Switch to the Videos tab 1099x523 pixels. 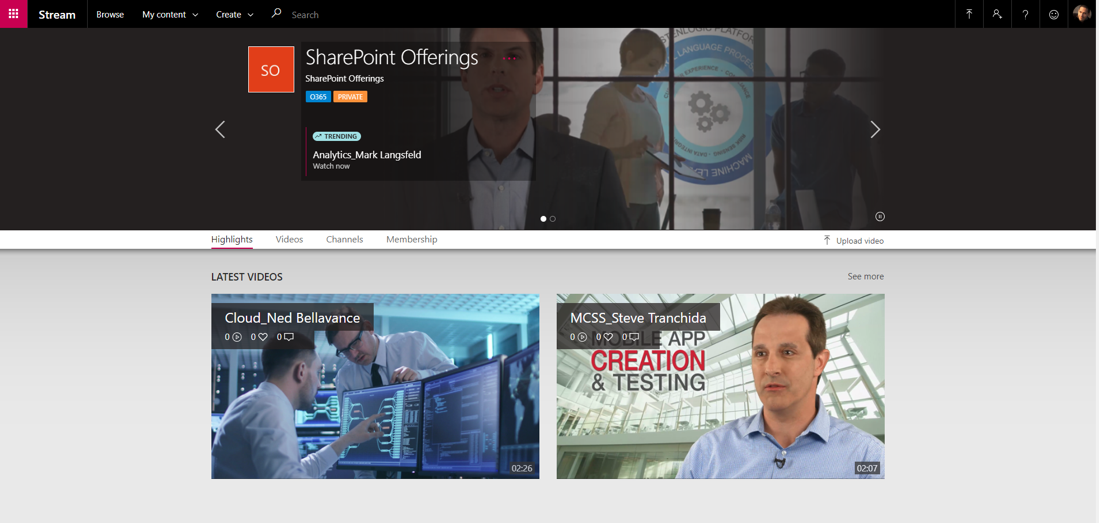coord(289,240)
